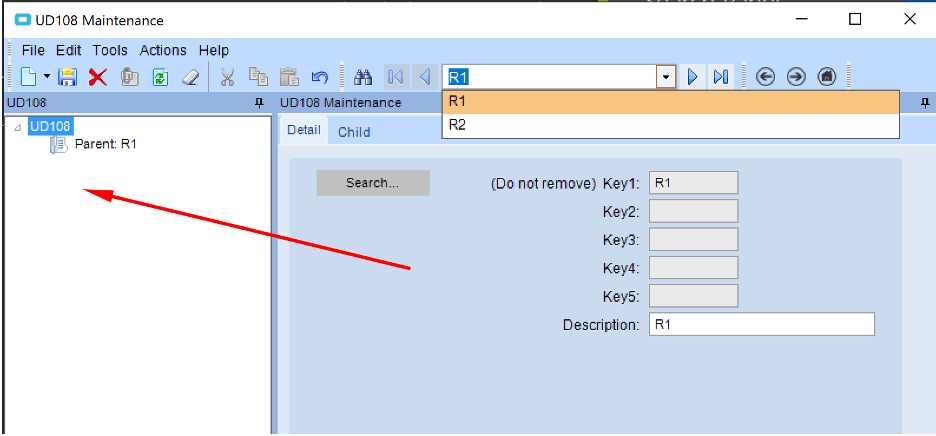Screen dimensions: 936x436
Task: Click the Cut scissors icon
Action: pos(227,77)
